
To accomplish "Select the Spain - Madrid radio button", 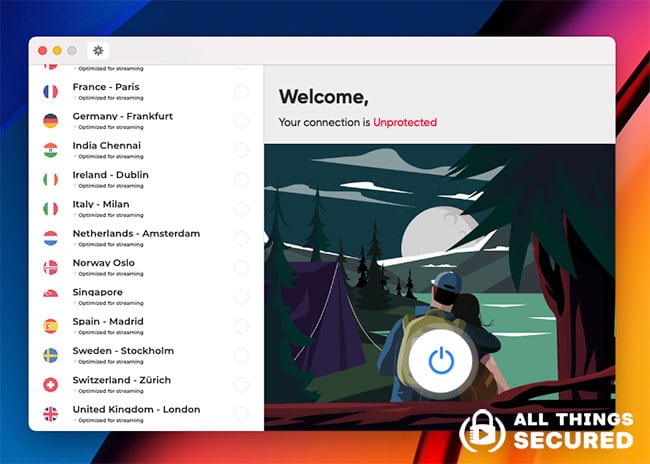I will 241,326.
